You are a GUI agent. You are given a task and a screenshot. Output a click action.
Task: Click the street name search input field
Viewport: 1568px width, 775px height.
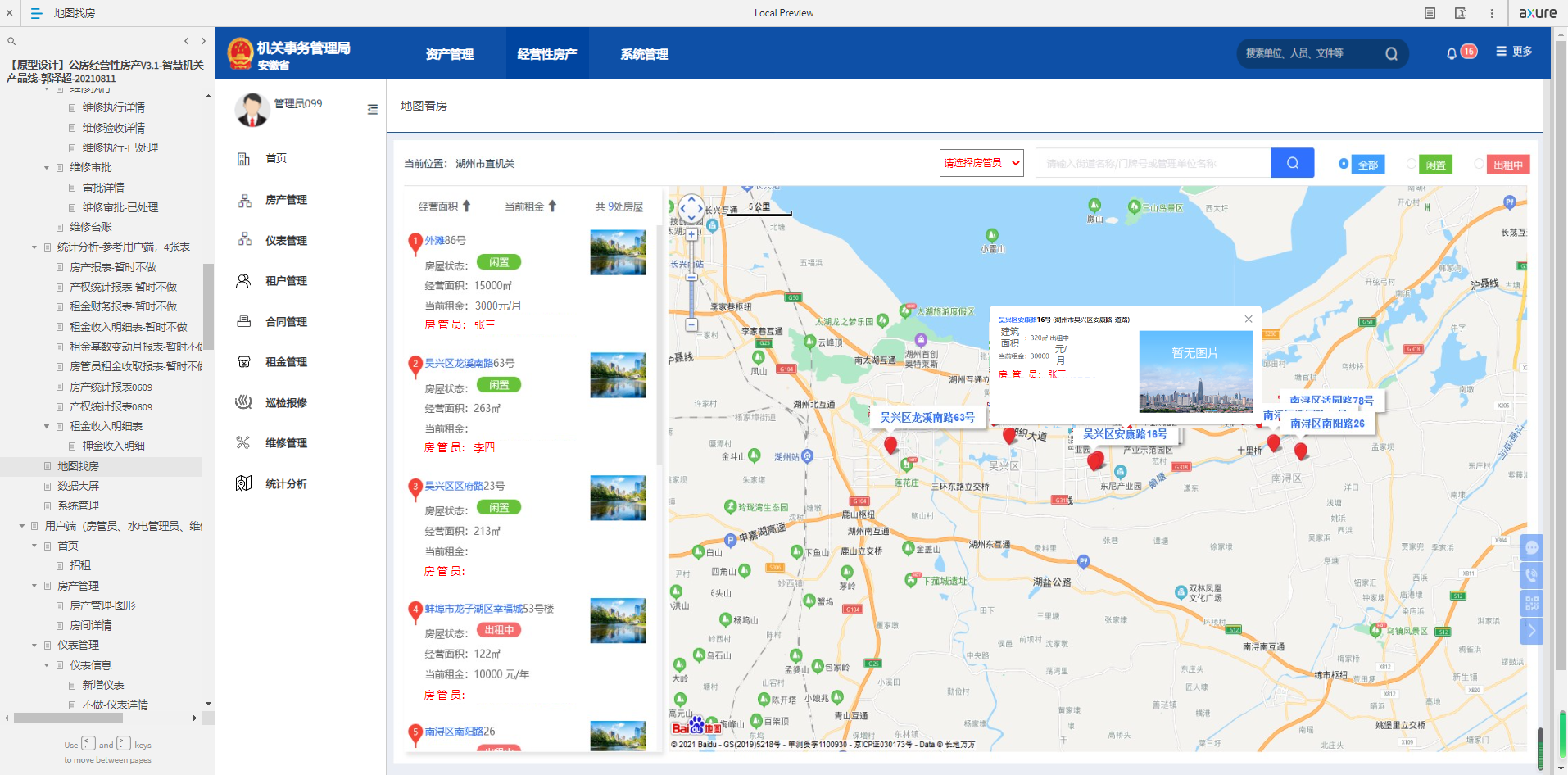pos(1153,163)
